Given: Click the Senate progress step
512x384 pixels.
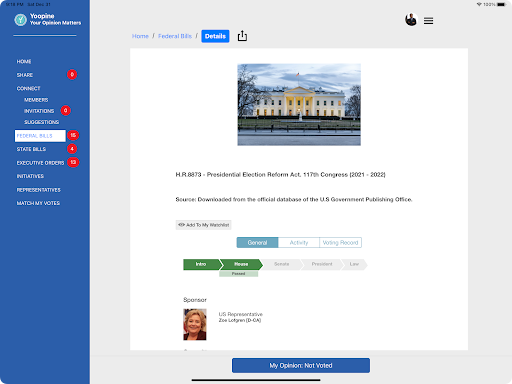Looking at the screenshot, I should [282, 264].
